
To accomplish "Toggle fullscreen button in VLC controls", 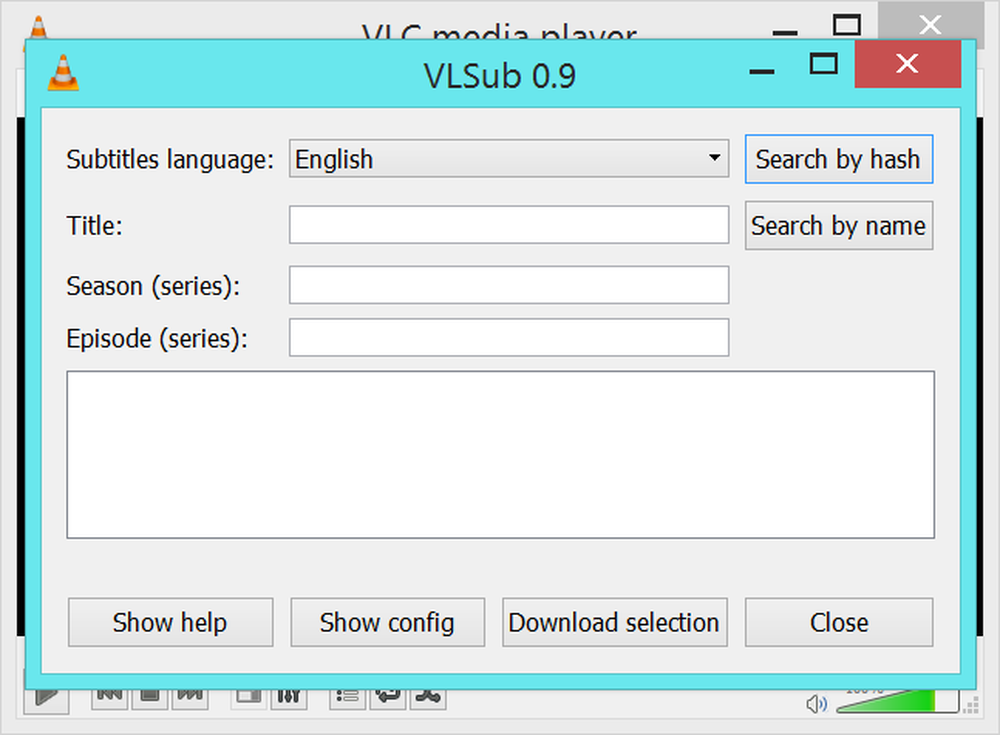I will point(249,698).
